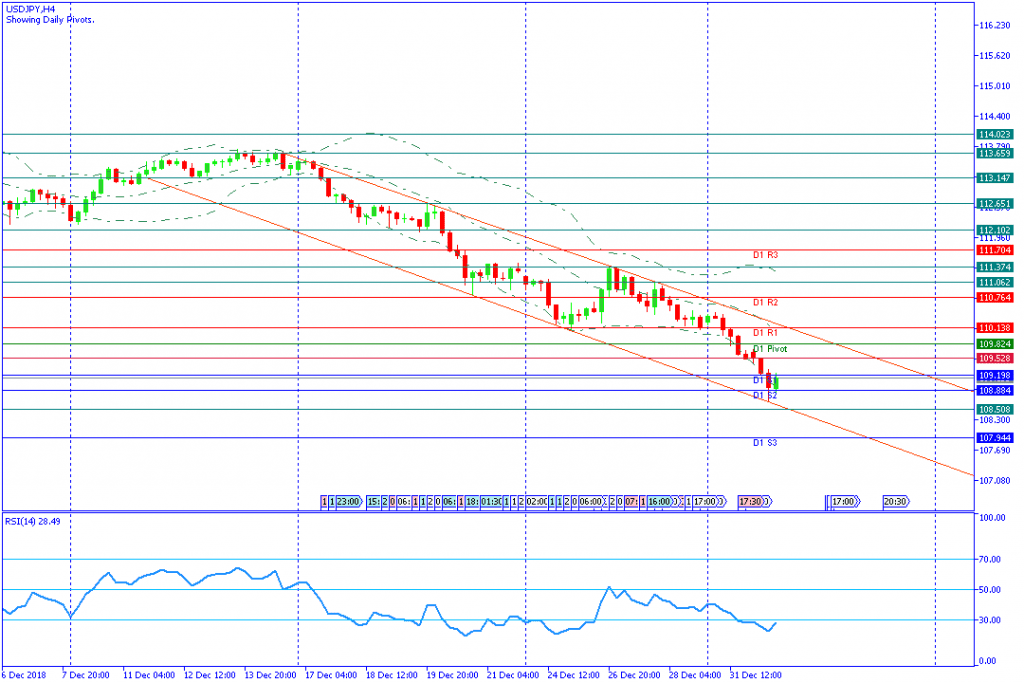Click the 107.690 price axis value

[995, 451]
